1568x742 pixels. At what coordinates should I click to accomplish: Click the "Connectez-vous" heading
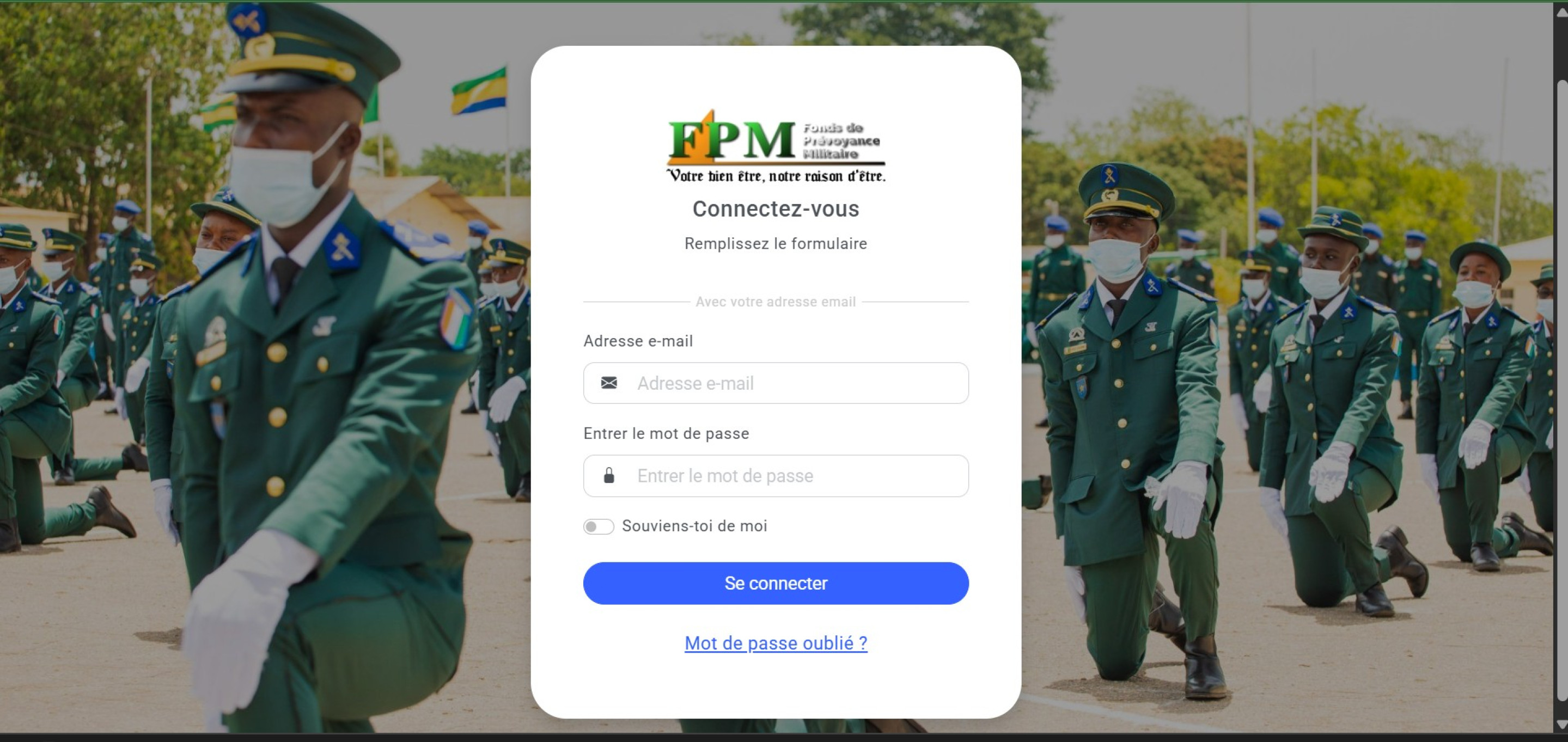[x=776, y=209]
